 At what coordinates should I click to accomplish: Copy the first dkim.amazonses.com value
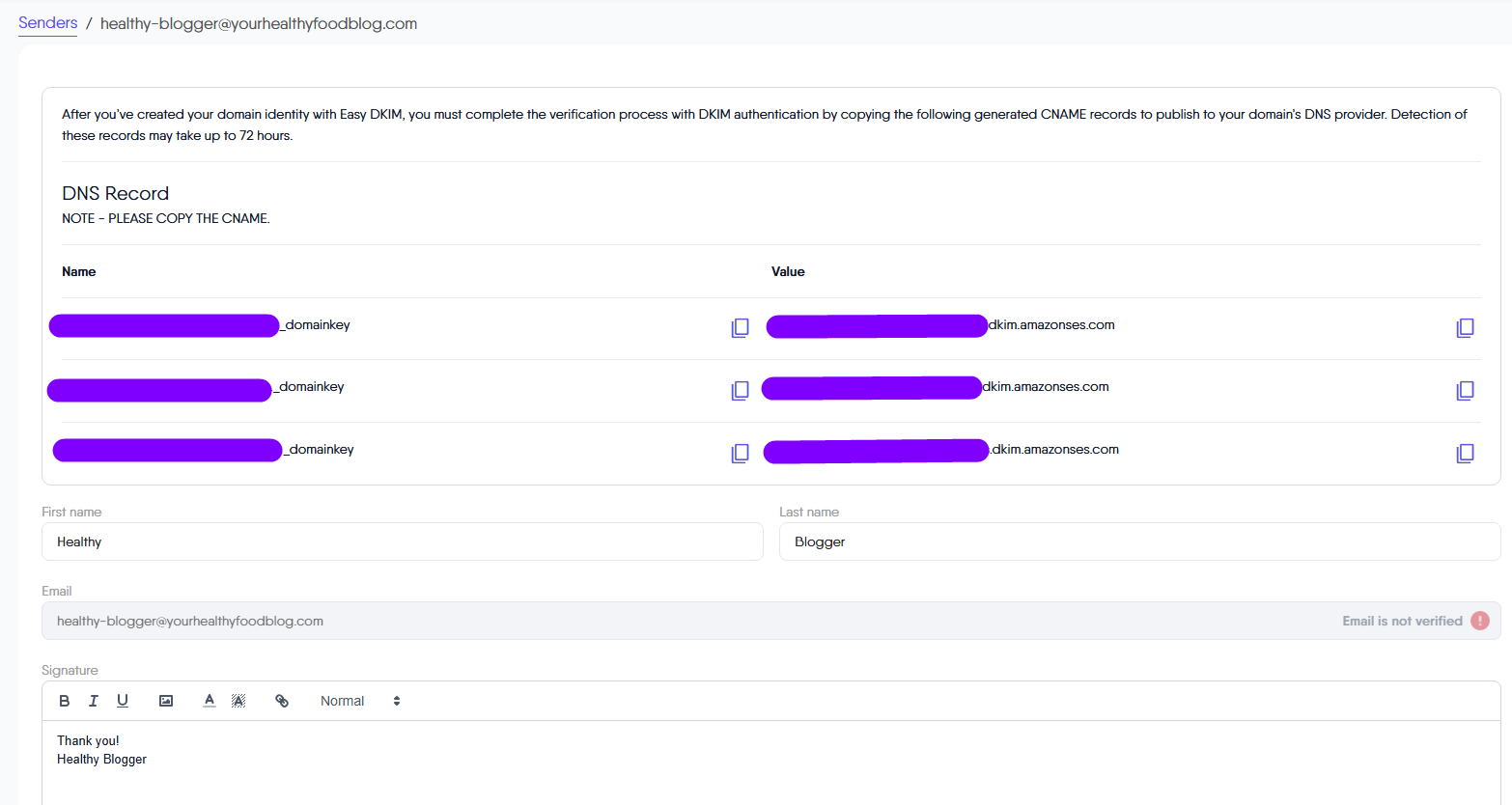[1465, 328]
